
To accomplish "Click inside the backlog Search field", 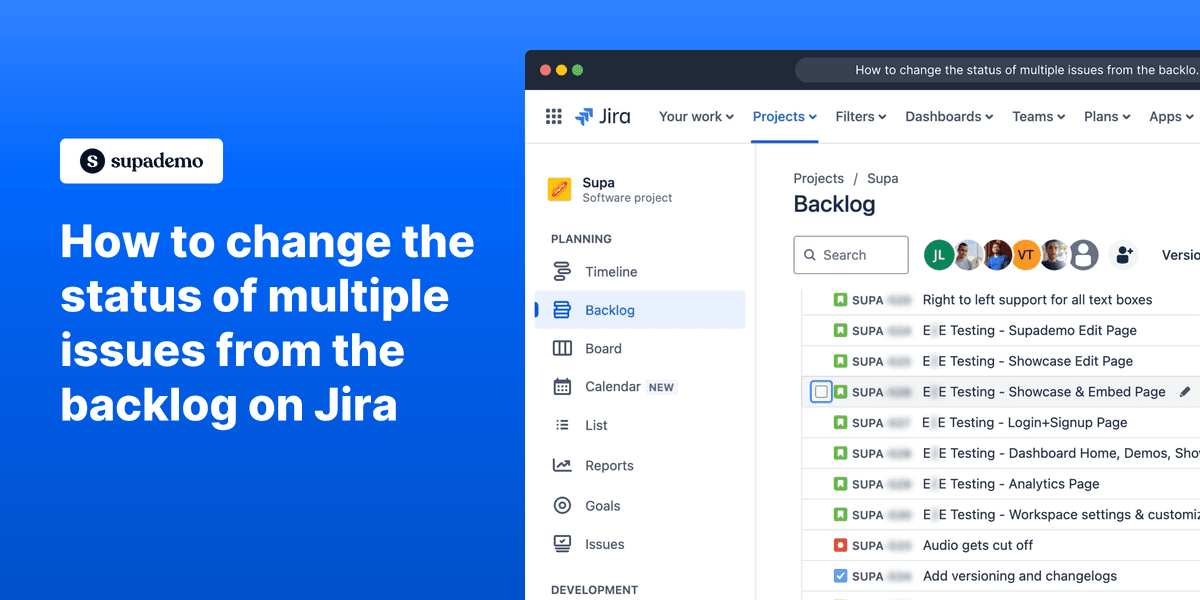I will (x=851, y=255).
